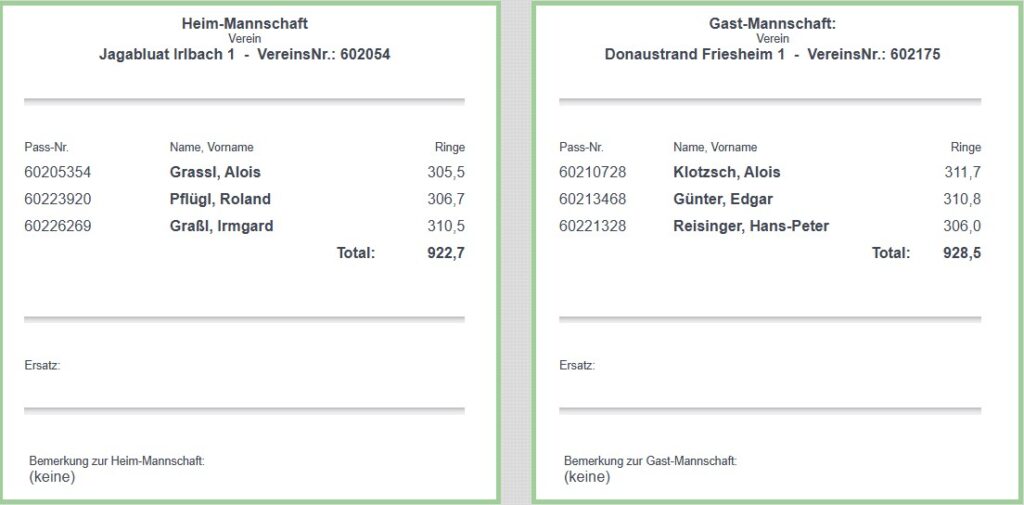
Task: Select Klotzsch, Alois in guest team
Action: 727,172
